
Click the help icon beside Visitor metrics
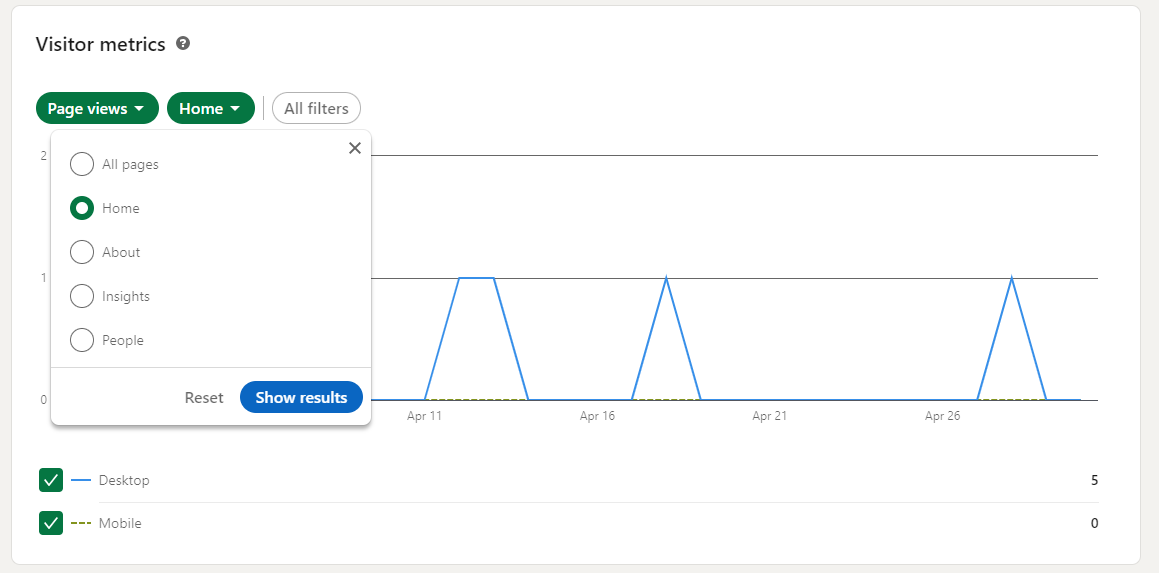click(183, 44)
